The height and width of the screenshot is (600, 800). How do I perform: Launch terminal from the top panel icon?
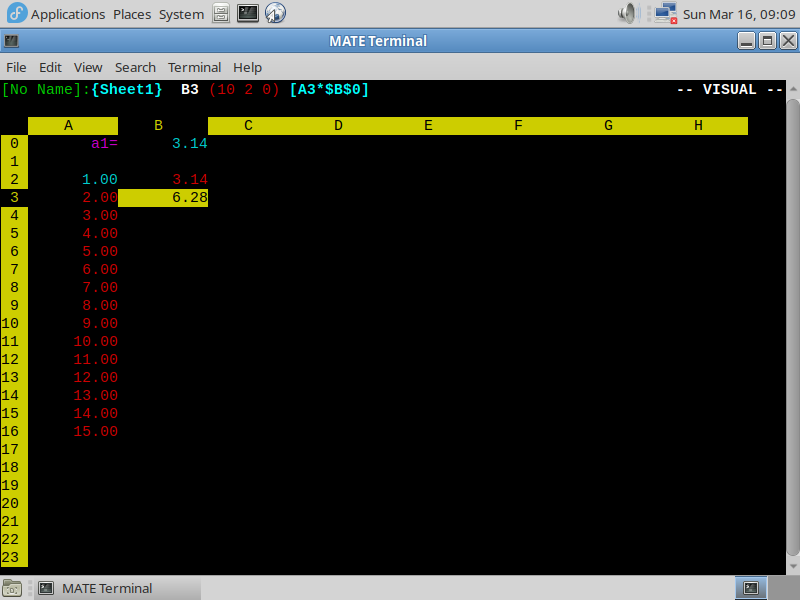pos(248,14)
